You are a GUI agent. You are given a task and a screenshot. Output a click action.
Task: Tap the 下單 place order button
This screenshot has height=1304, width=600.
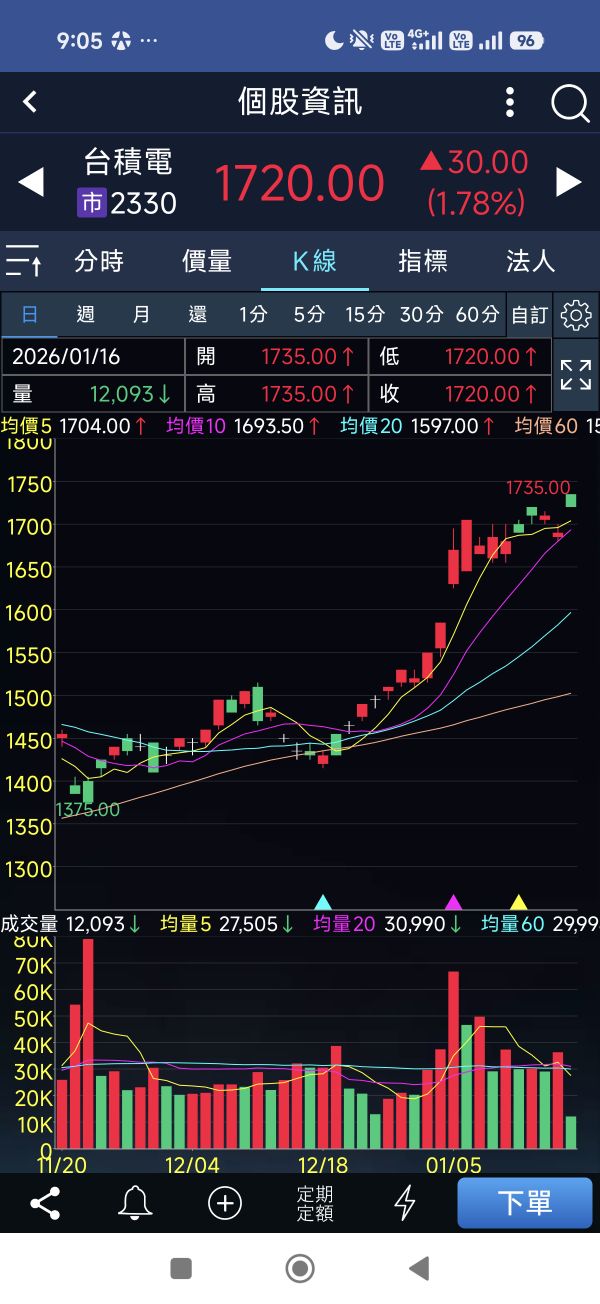point(525,1203)
